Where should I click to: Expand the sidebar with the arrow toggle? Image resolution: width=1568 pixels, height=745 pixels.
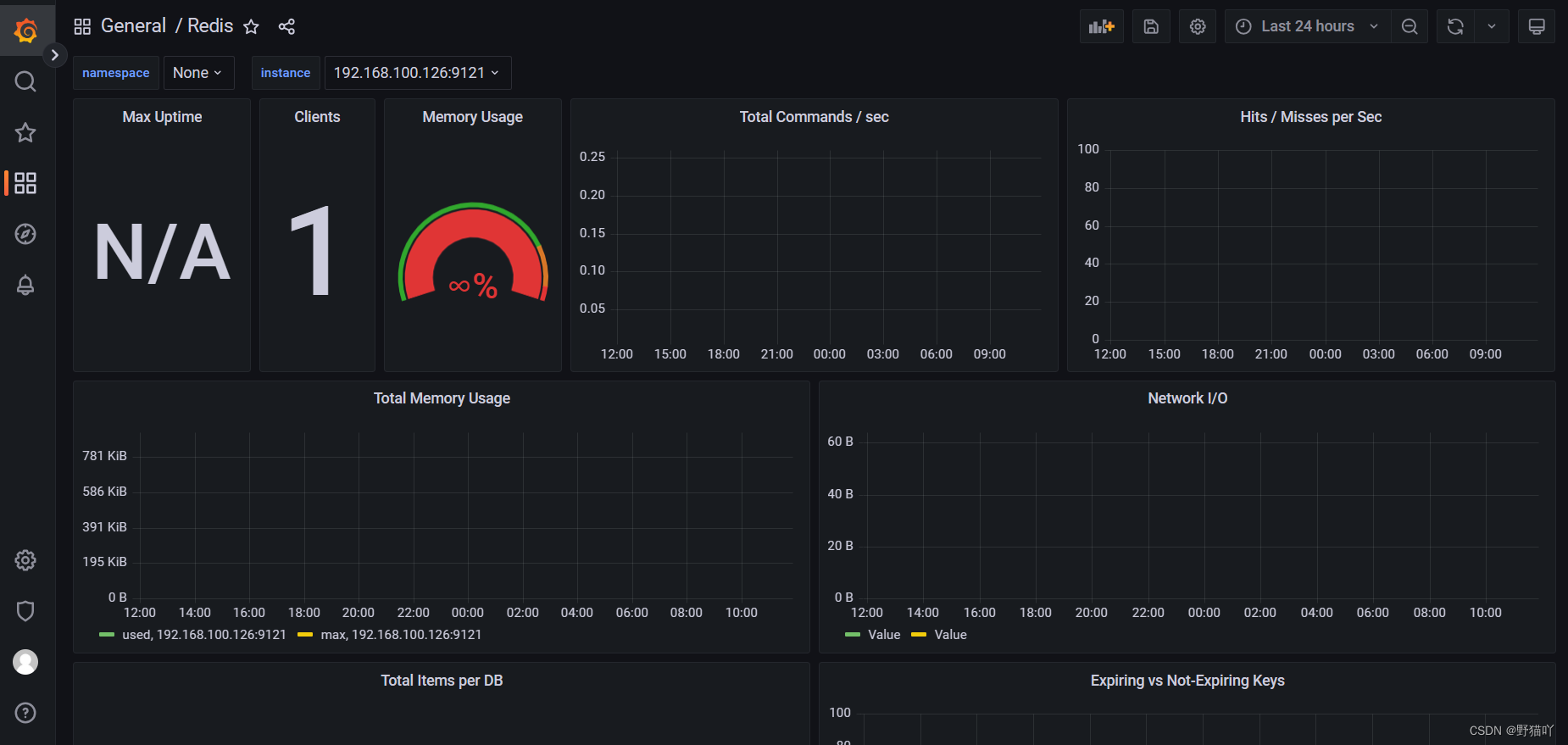pyautogui.click(x=54, y=55)
